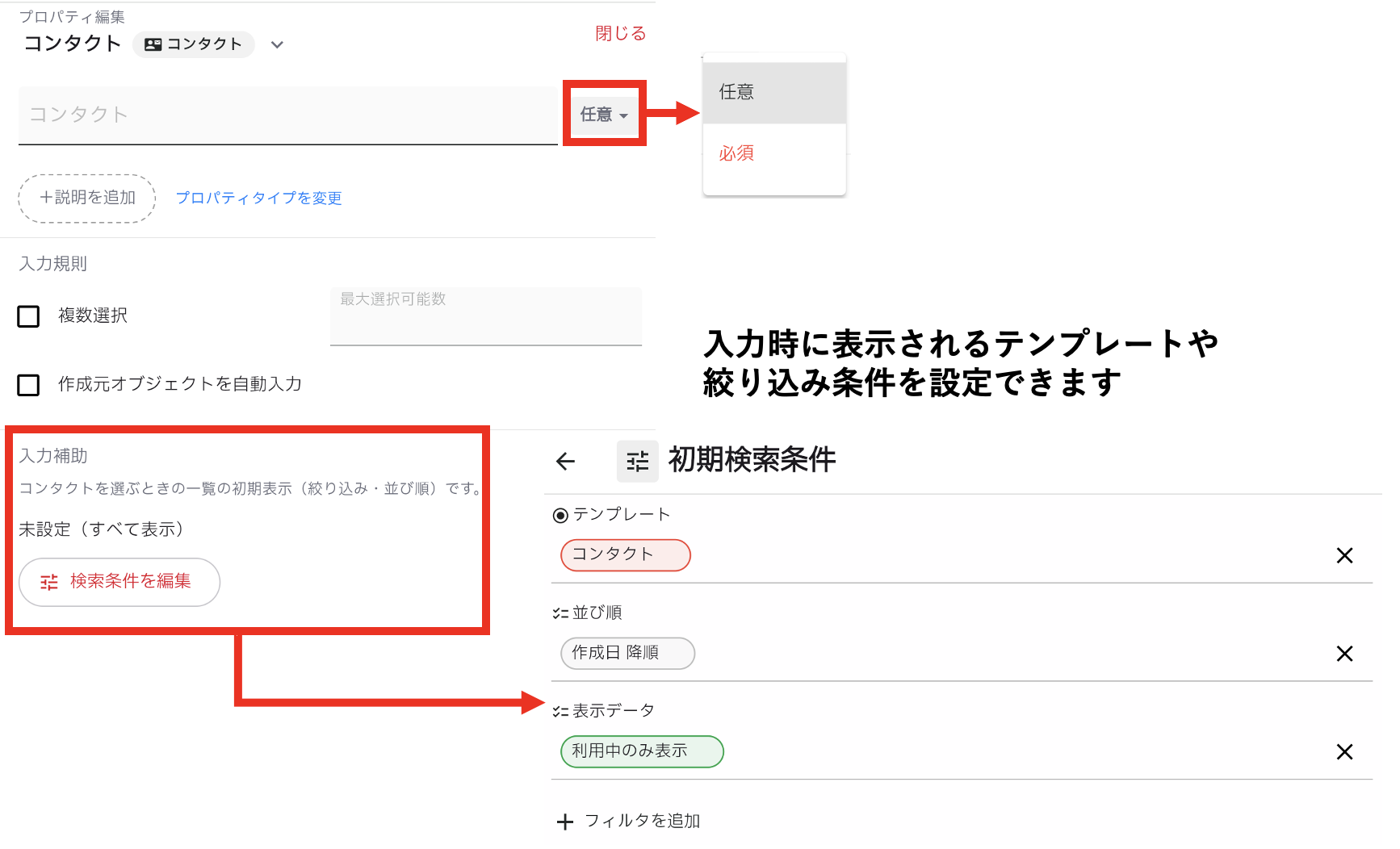
Task: Click the back arrow beside 初期検索条件
Action: 565,462
